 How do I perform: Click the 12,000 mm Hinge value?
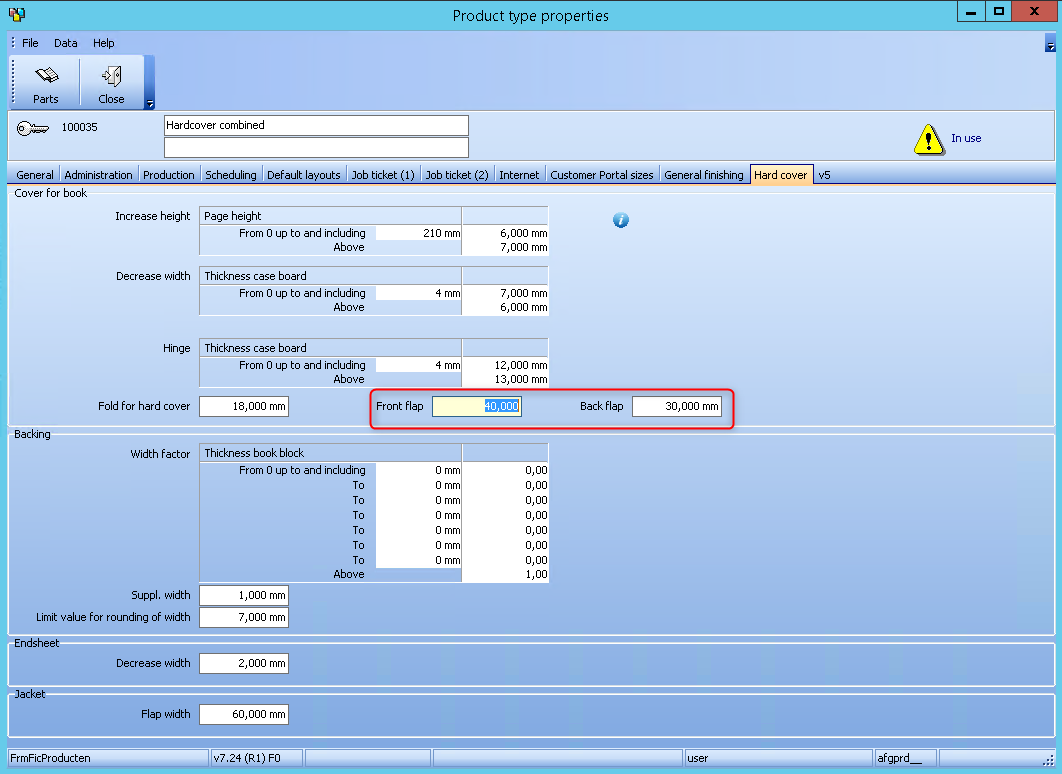(505, 365)
